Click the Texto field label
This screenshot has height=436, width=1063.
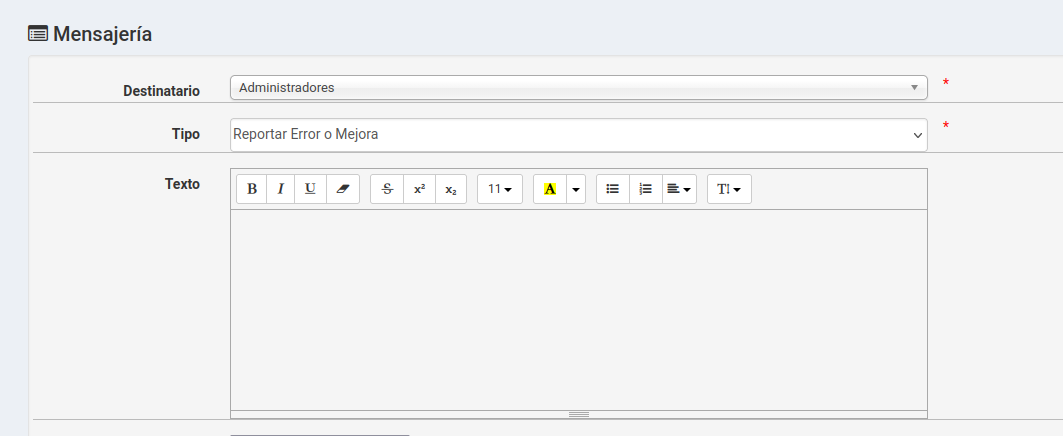tap(182, 184)
